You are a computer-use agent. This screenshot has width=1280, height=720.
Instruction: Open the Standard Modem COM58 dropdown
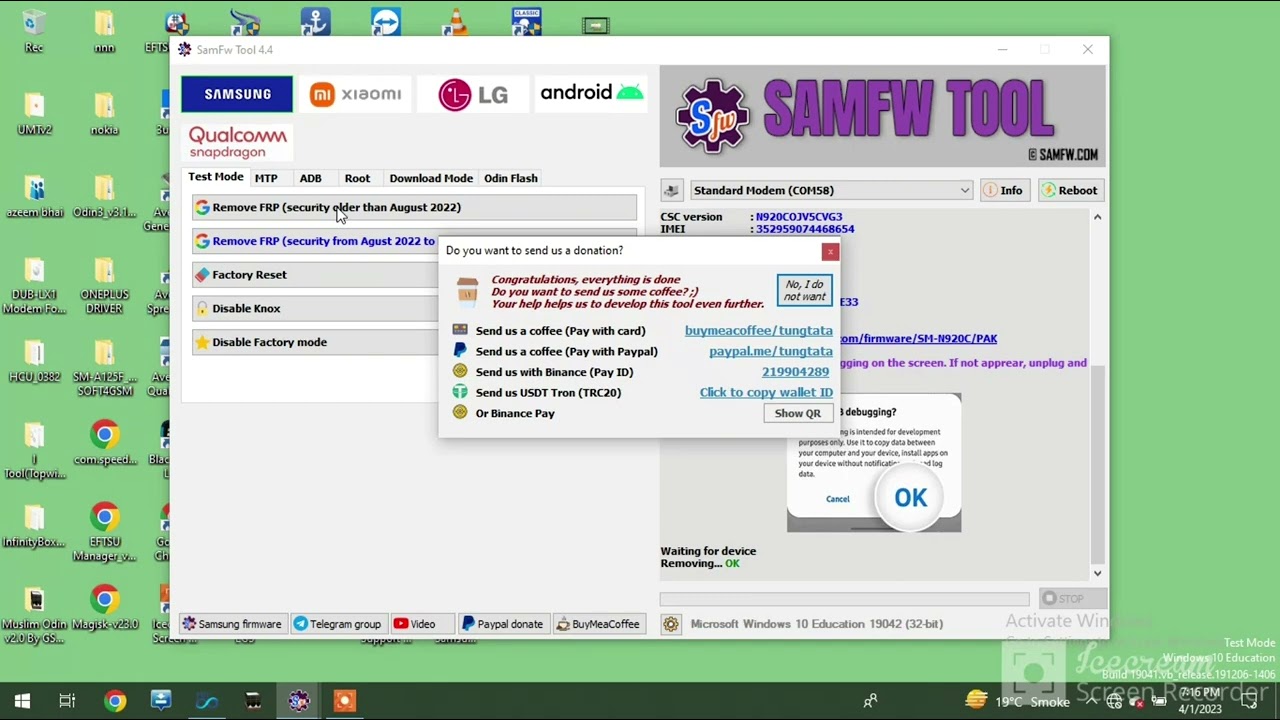[830, 190]
